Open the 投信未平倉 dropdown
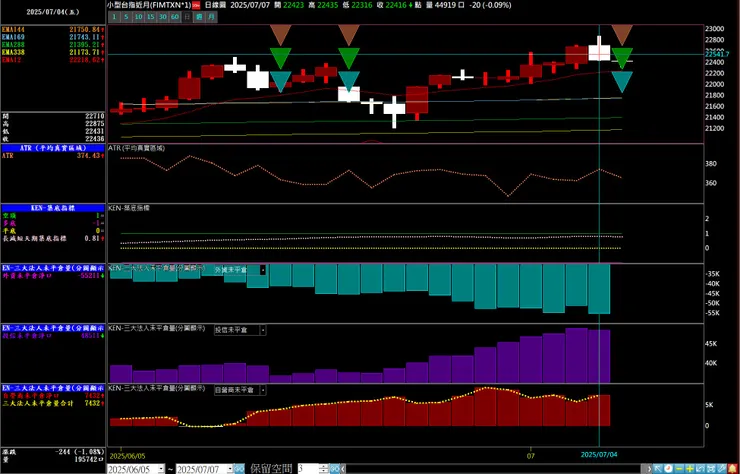Screen dimensions: 740x474 263,330
